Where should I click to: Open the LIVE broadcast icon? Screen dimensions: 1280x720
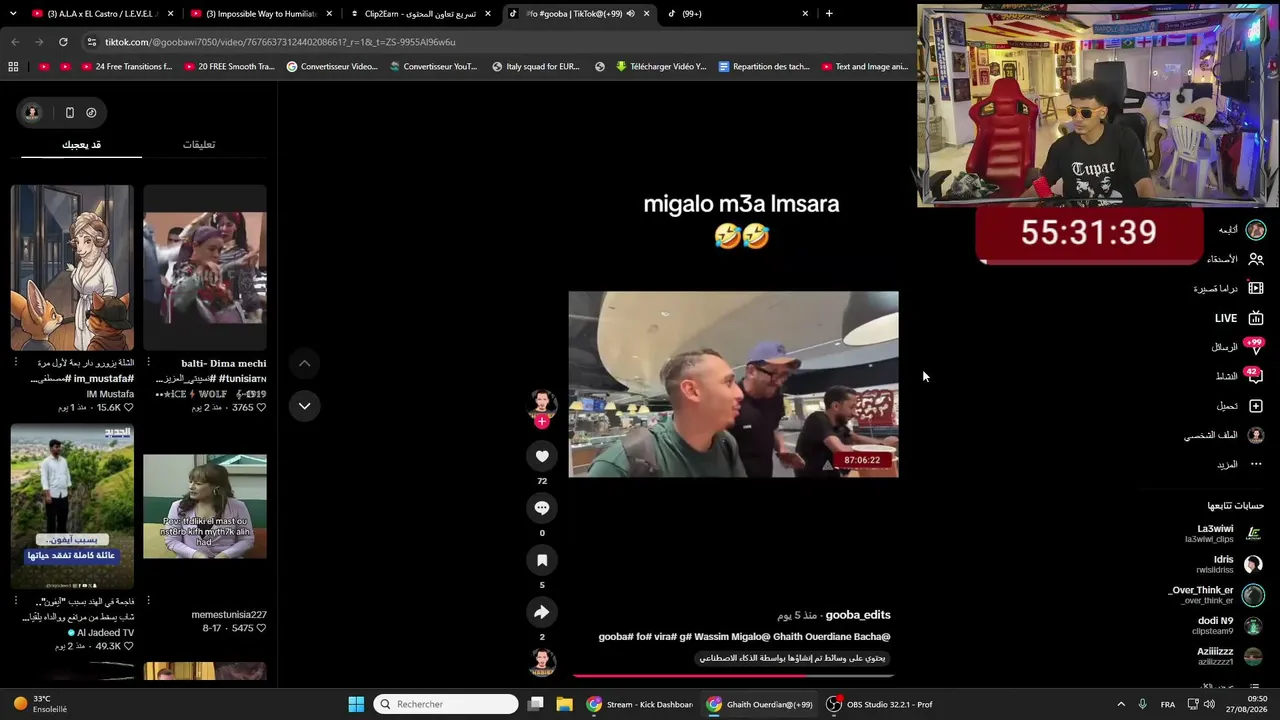tap(1256, 318)
